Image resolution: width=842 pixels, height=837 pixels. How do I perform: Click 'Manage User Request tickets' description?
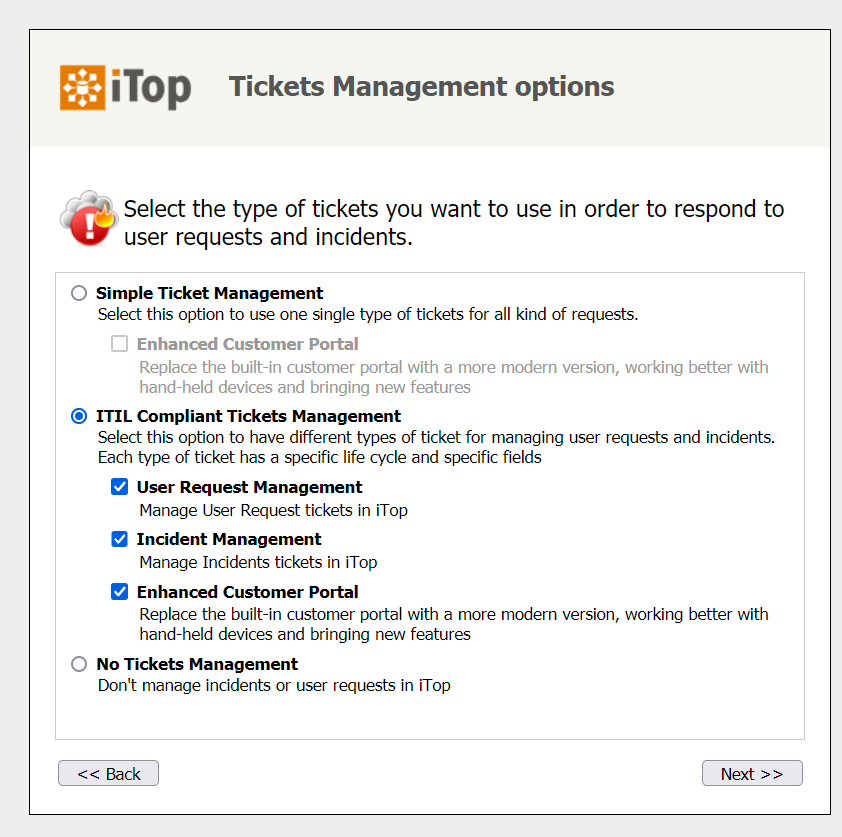[273, 510]
